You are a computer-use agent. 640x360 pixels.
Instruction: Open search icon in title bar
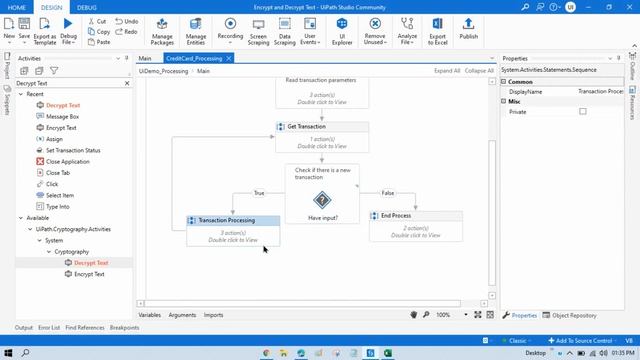click(x=525, y=7)
